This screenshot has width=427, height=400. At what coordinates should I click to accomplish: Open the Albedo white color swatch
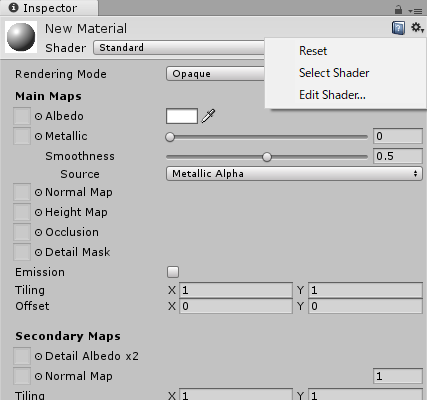pos(182,116)
